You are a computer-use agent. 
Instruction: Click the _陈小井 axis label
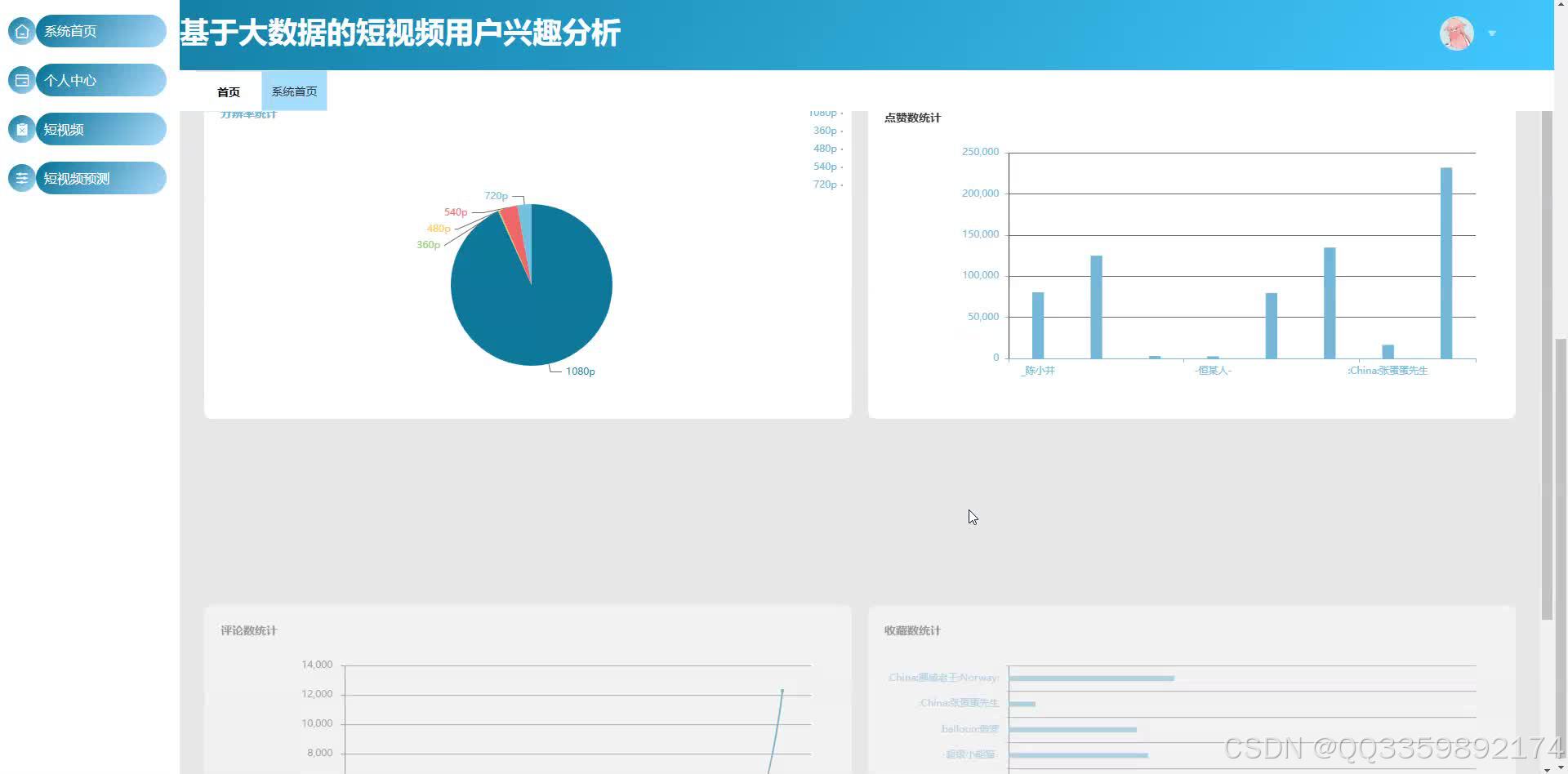pyautogui.click(x=1038, y=371)
